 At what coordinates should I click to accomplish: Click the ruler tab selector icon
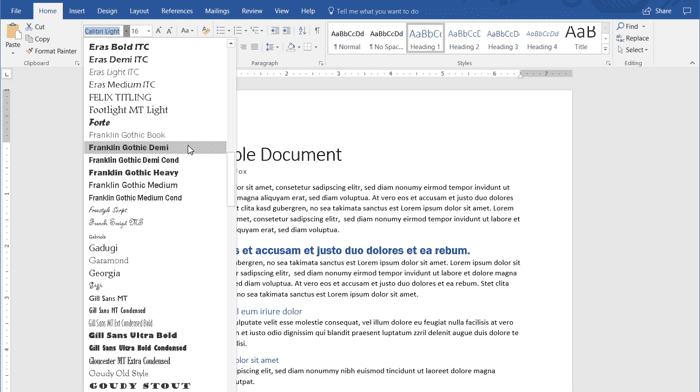coord(7,74)
